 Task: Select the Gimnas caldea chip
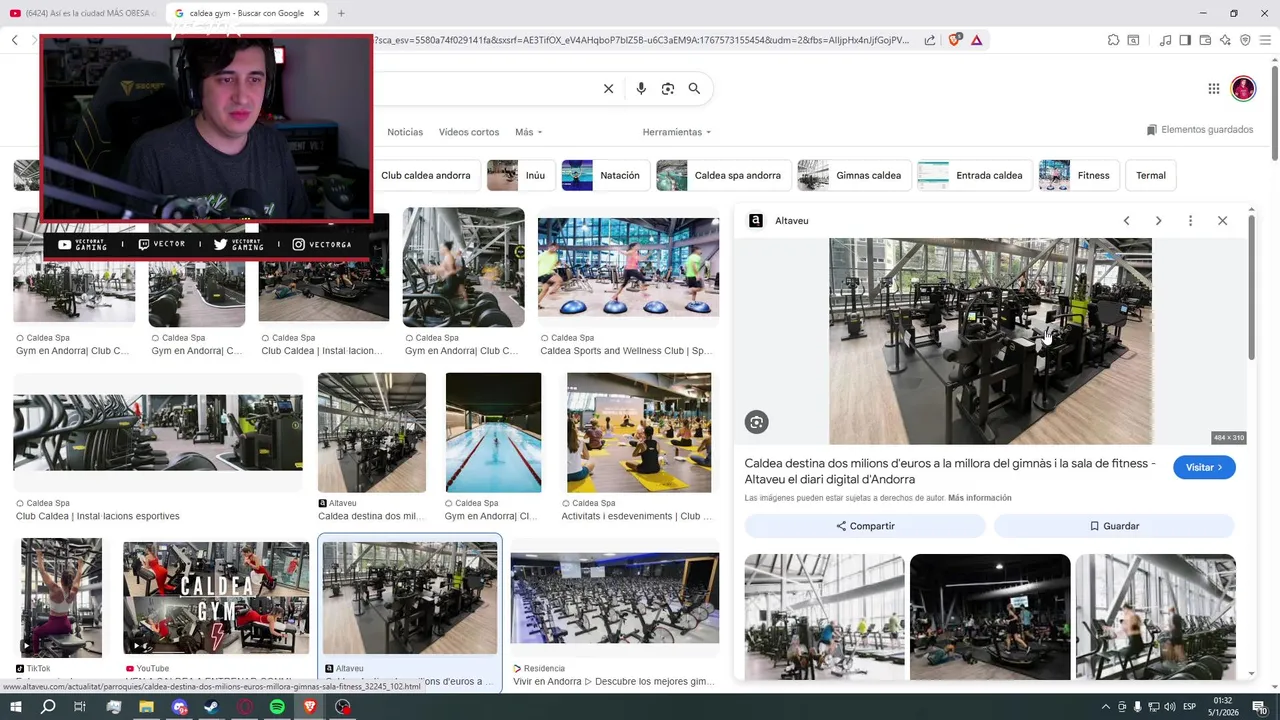coord(854,175)
